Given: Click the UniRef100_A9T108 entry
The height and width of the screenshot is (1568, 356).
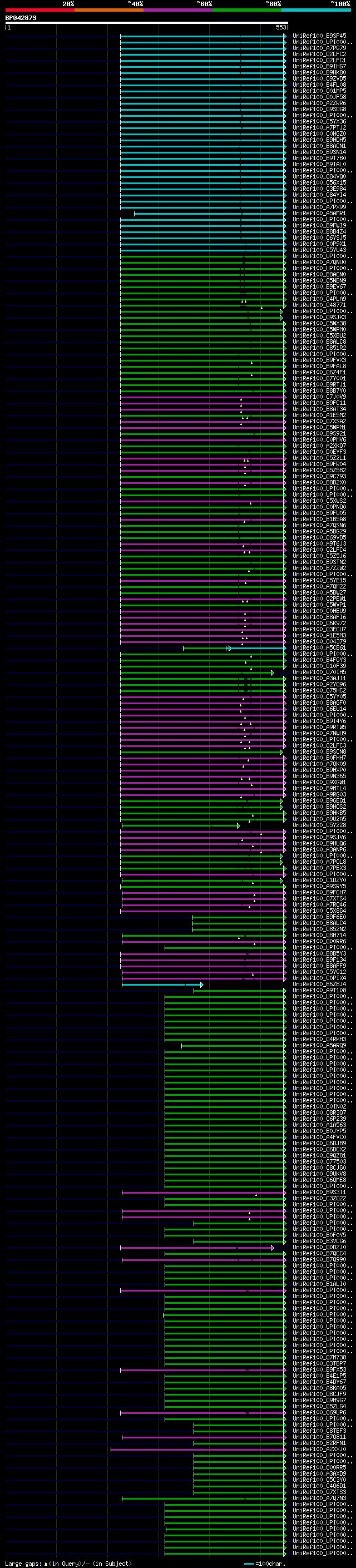Looking at the screenshot, I should 319,991.
